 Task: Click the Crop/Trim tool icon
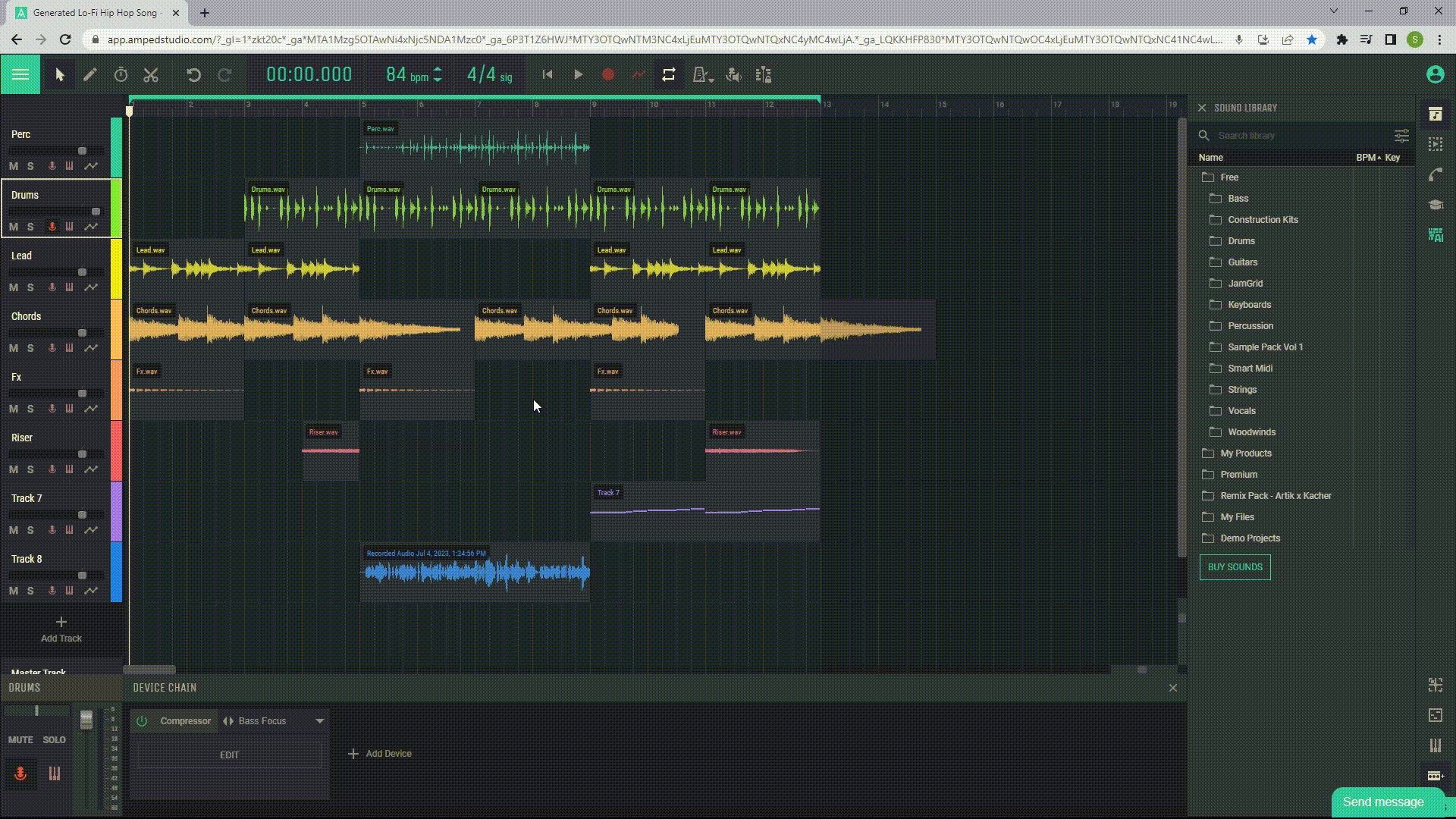pyautogui.click(x=150, y=75)
